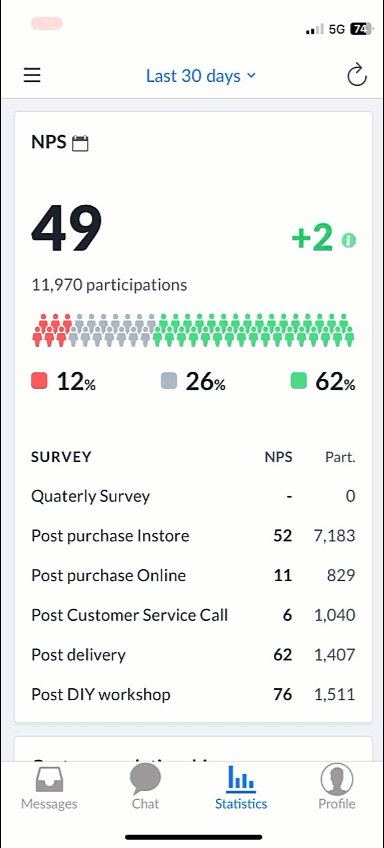This screenshot has height=848, width=384.
Task: Tap the green promoters 62% swatch
Action: click(x=299, y=381)
